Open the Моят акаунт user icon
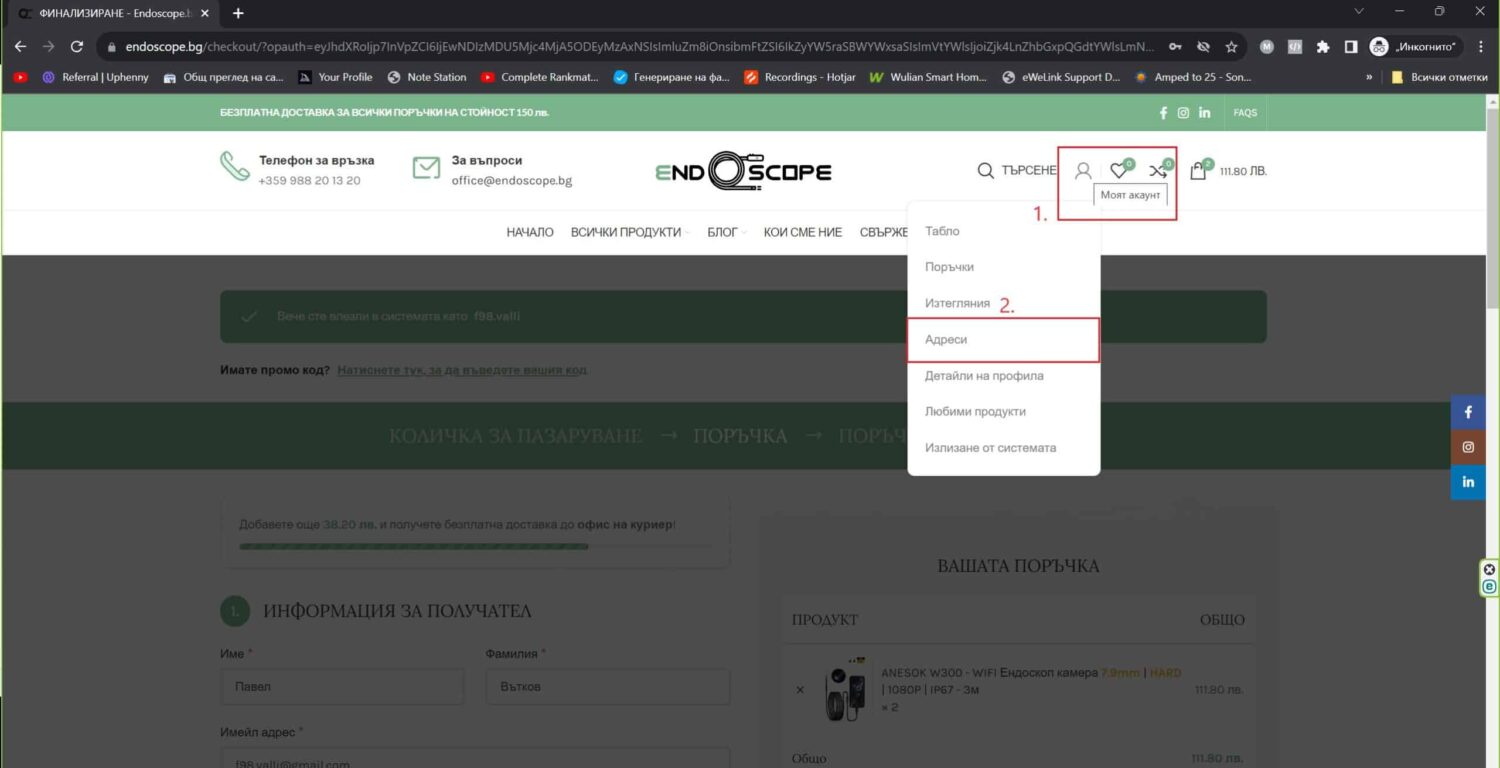1500x768 pixels. pyautogui.click(x=1083, y=171)
